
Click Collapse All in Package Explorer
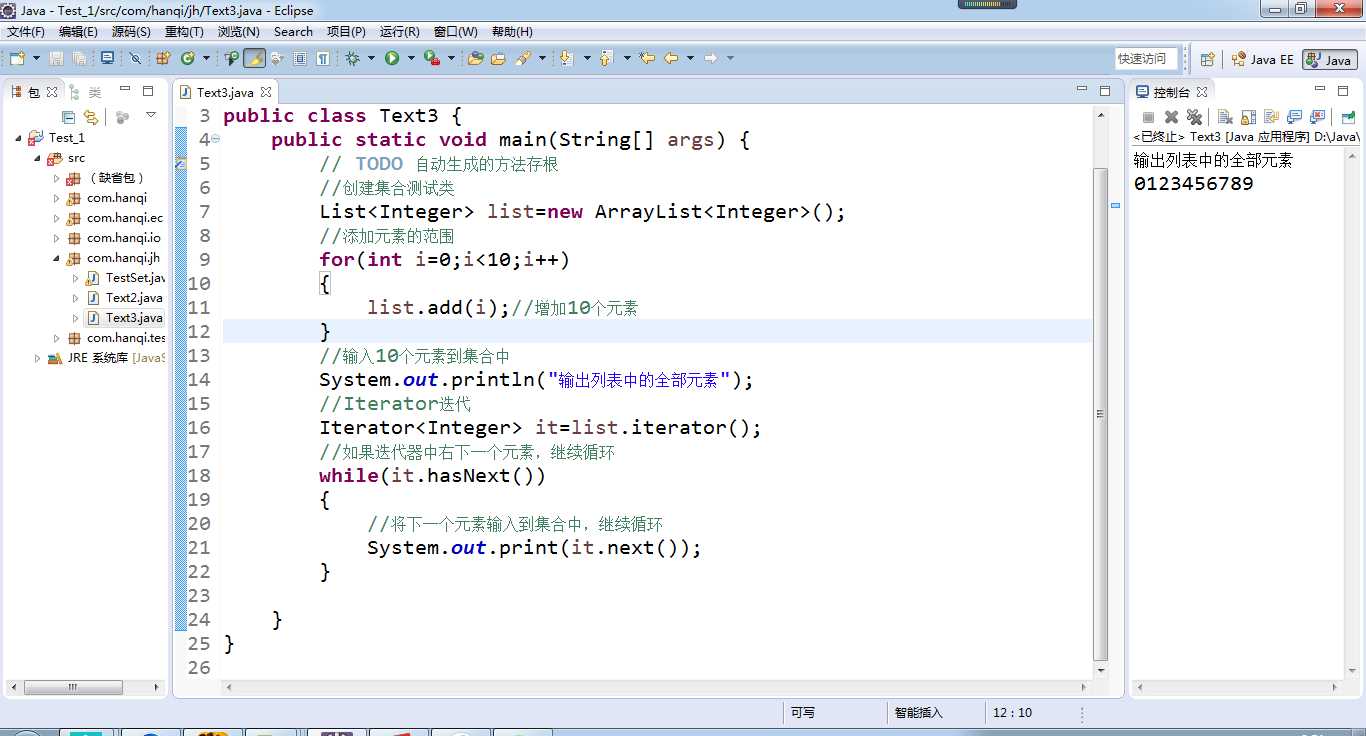point(68,117)
